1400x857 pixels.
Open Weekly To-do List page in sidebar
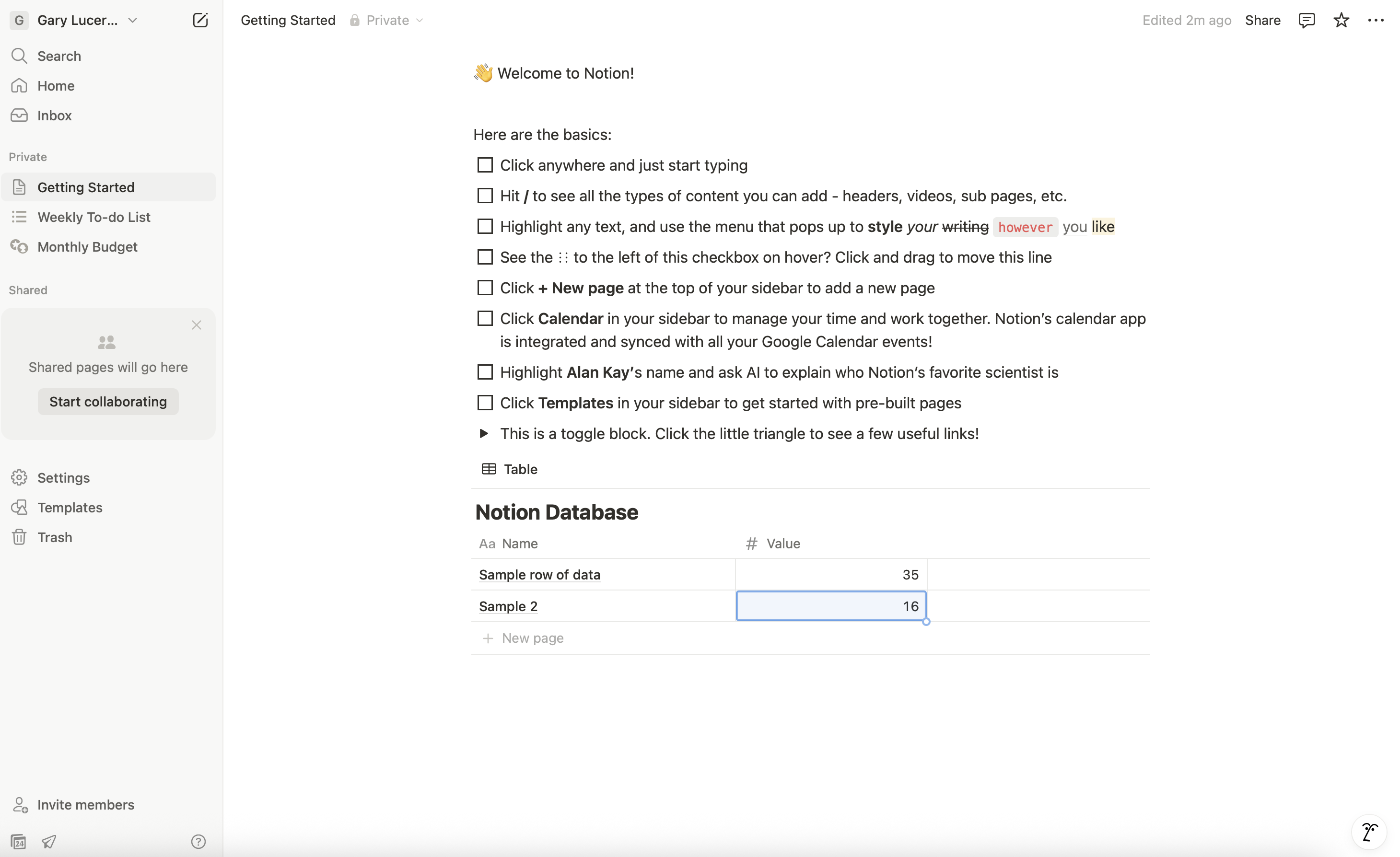[108, 217]
